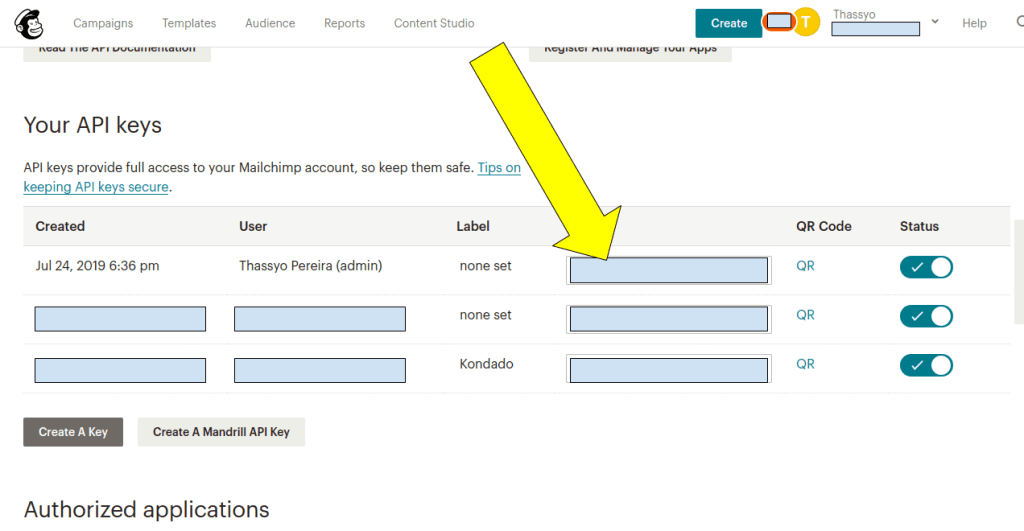Expand the Thassyo account dropdown arrow

click(x=934, y=21)
